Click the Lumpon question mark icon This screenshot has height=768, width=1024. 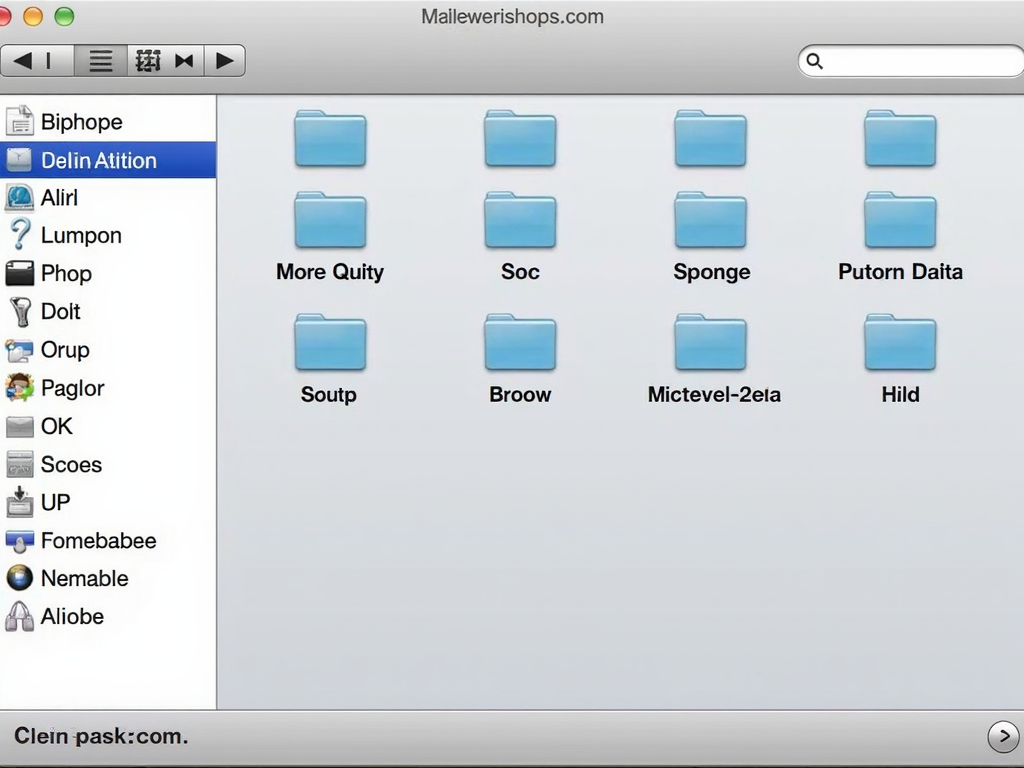[x=19, y=235]
